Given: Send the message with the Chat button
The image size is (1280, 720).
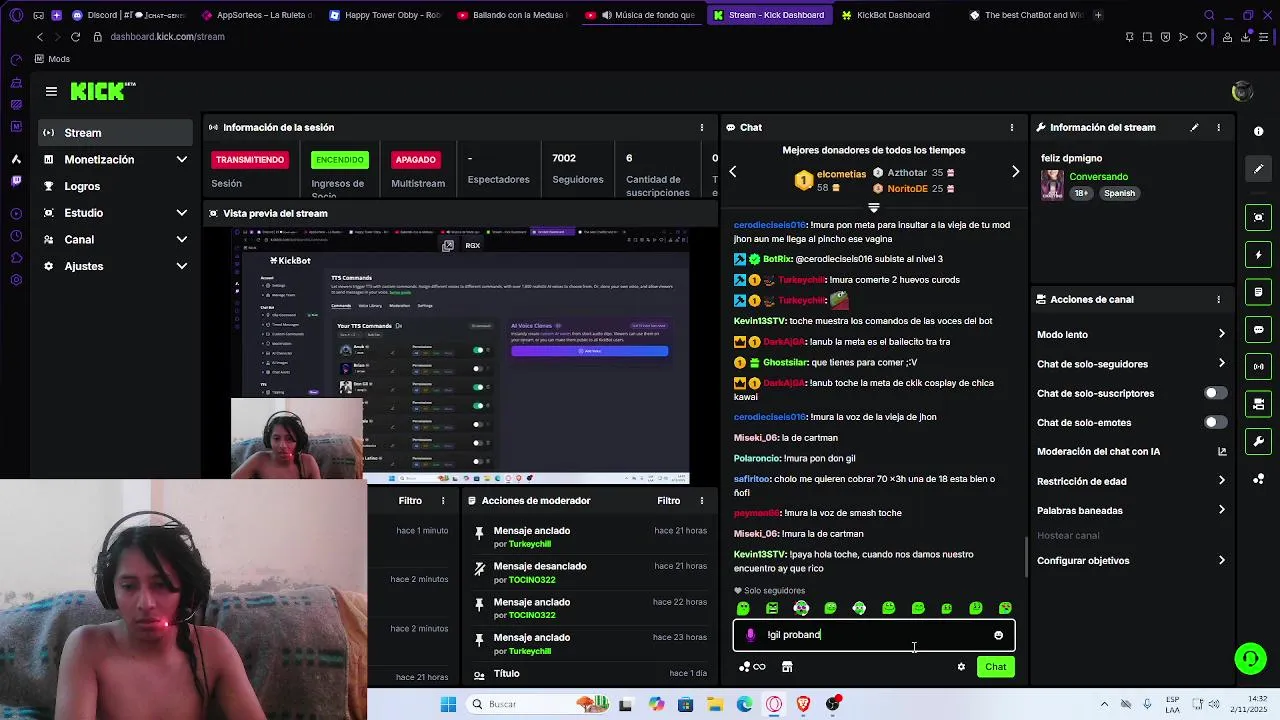Looking at the screenshot, I should [x=995, y=667].
